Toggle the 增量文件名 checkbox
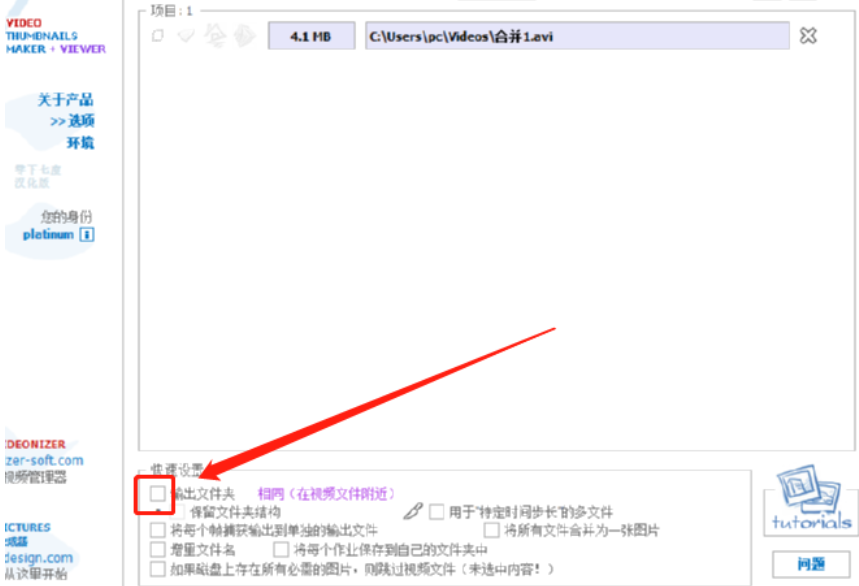Image resolution: width=859 pixels, height=586 pixels. (x=158, y=549)
